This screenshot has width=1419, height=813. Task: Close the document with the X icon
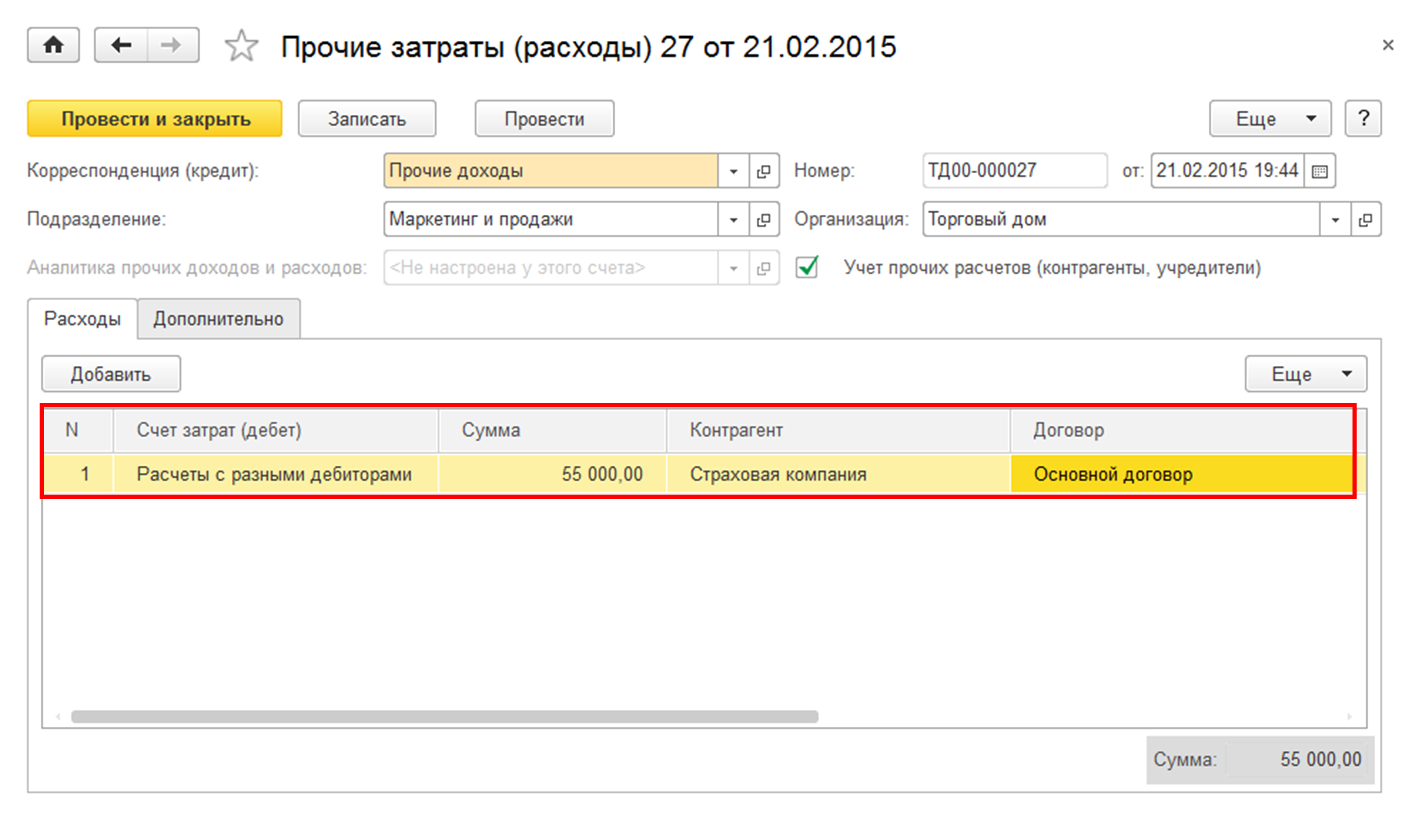coord(1387,45)
